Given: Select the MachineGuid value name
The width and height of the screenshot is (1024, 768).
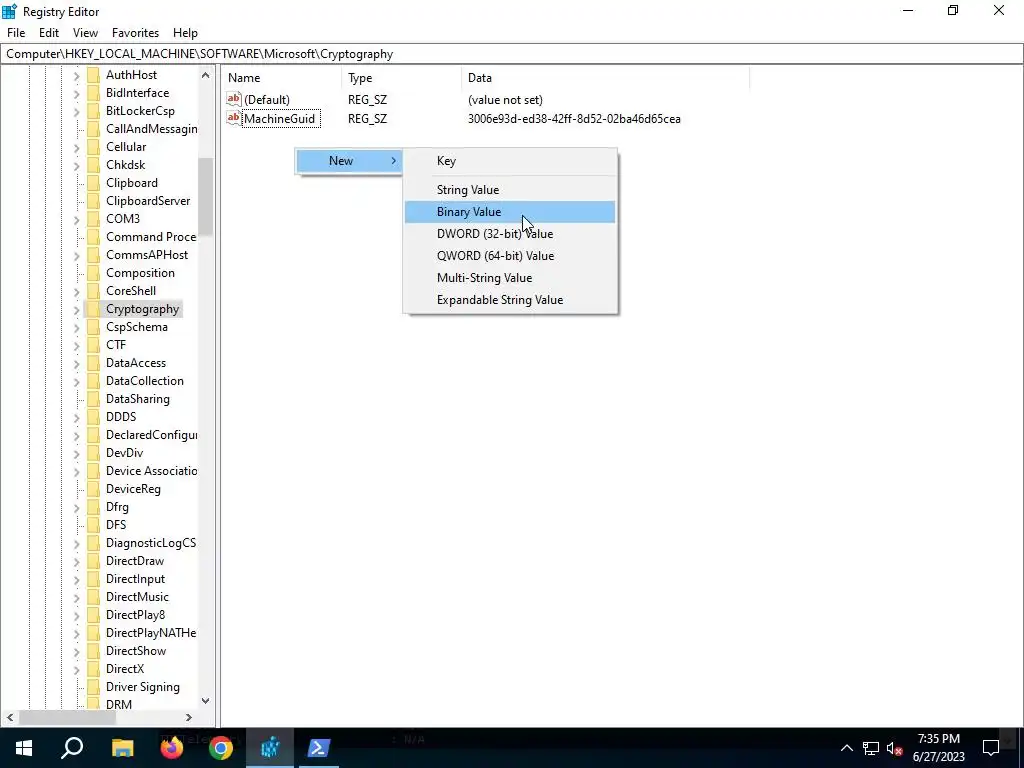Looking at the screenshot, I should coord(280,119).
